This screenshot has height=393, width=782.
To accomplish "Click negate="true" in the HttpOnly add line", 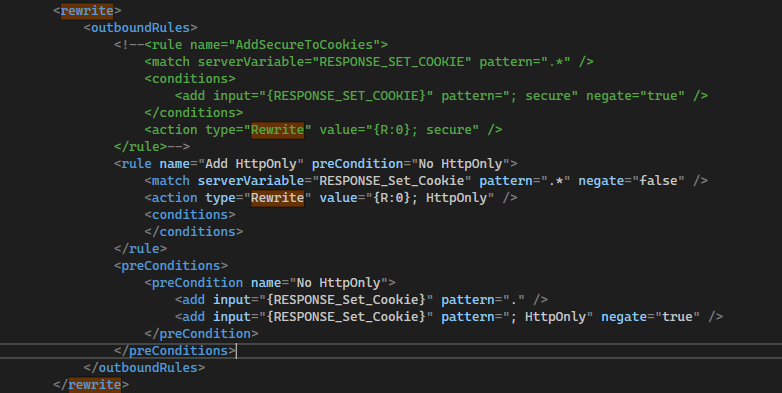I will point(650,317).
